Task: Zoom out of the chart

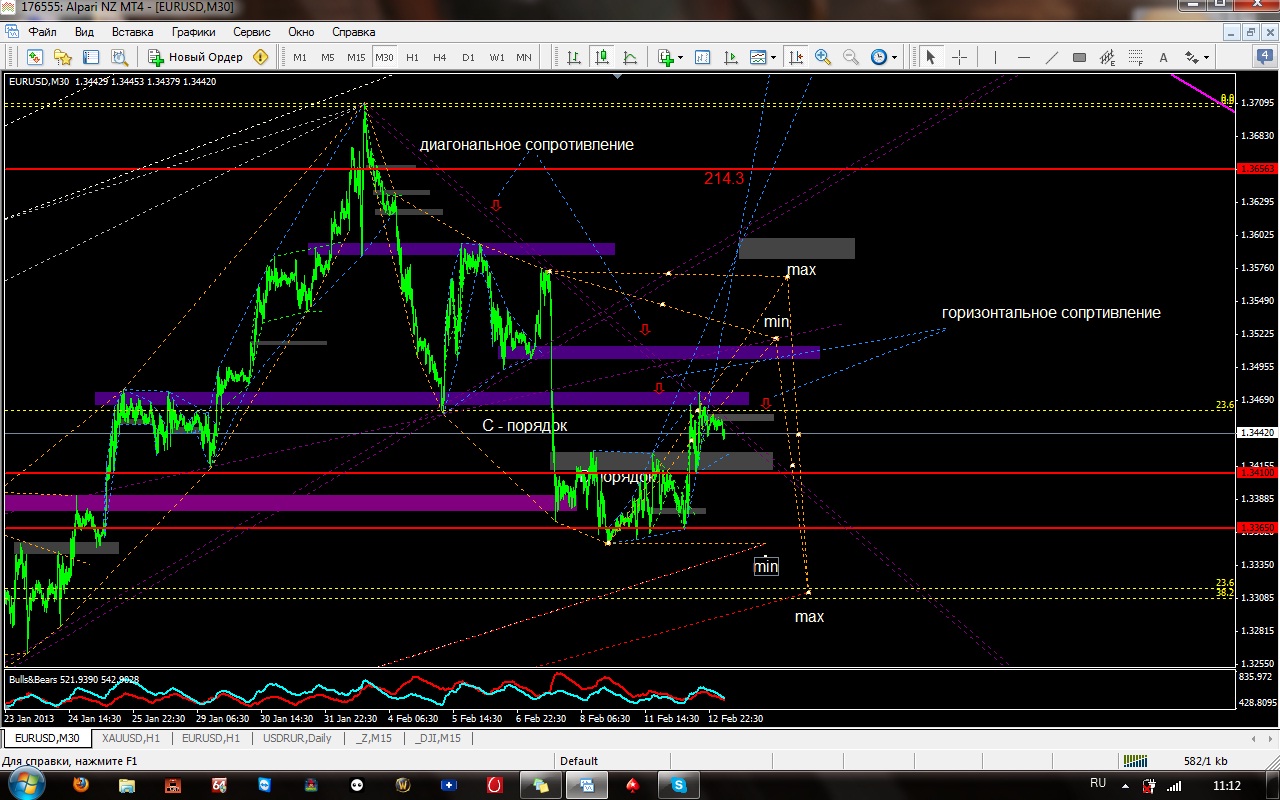Action: 851,57
